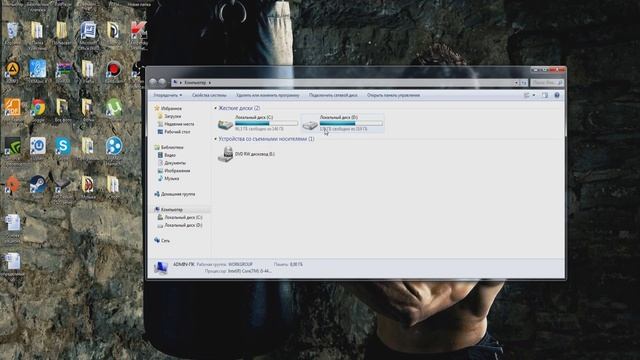
Task: Open the red record button desktop shortcut
Action: coord(113,69)
